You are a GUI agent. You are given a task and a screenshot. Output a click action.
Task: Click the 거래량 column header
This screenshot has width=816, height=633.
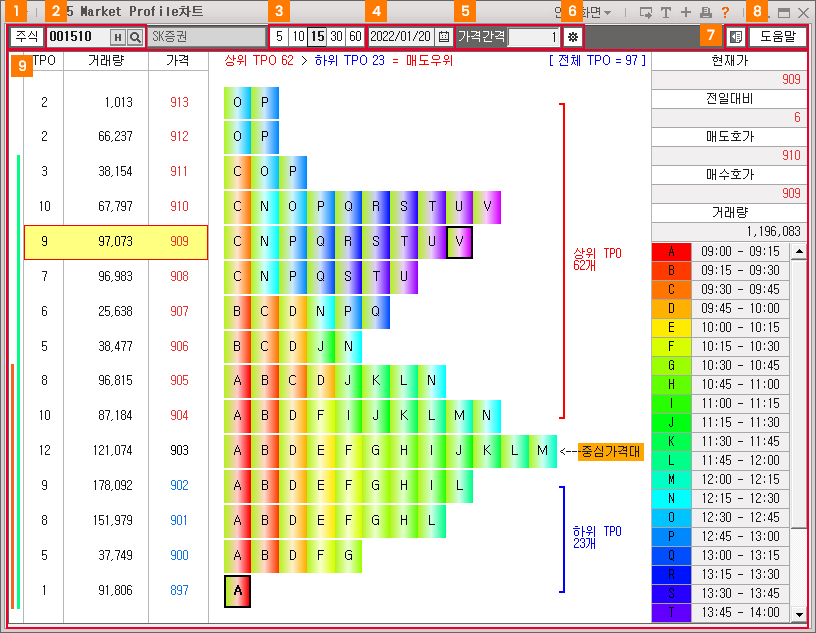click(x=106, y=61)
